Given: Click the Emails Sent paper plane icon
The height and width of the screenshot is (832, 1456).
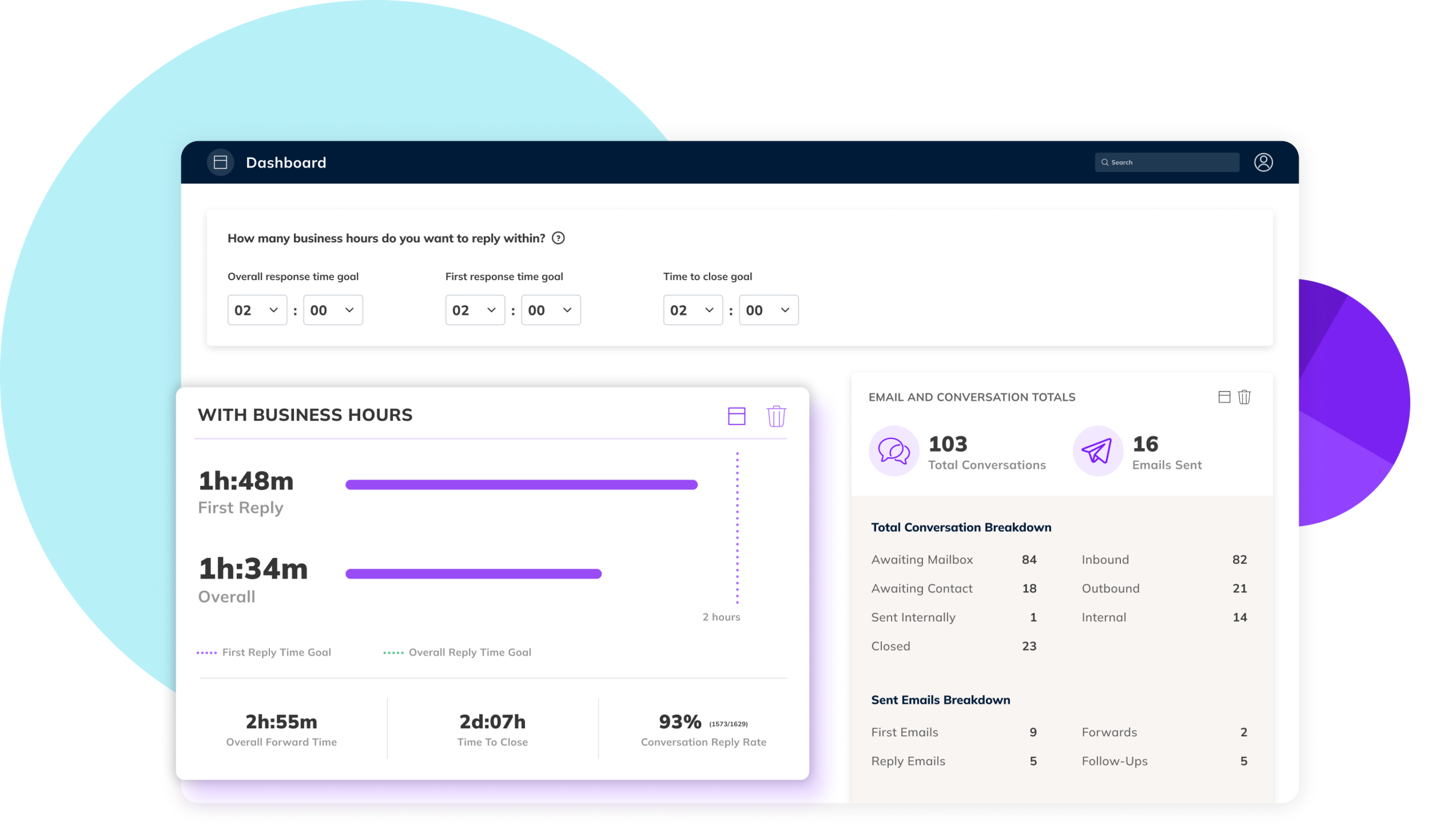Looking at the screenshot, I should (x=1098, y=451).
